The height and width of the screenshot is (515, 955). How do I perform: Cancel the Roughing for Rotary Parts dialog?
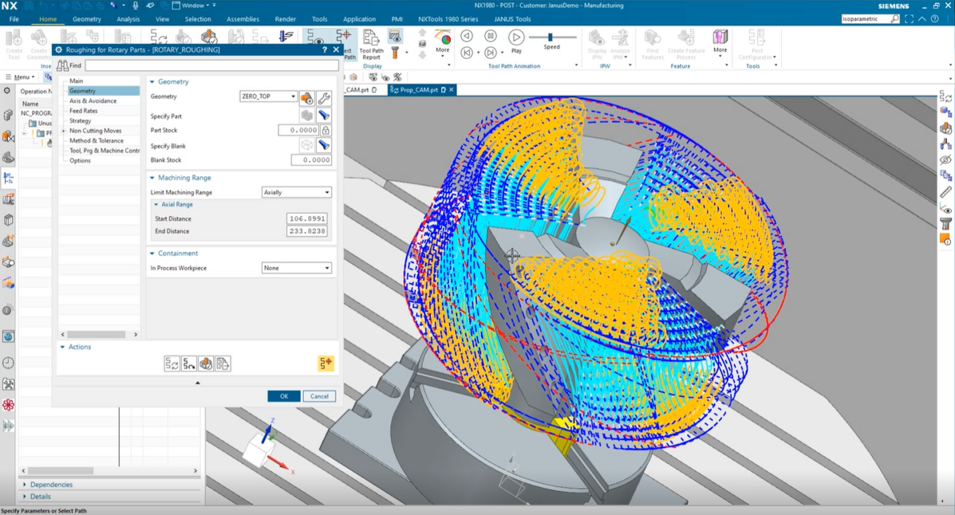coord(319,396)
